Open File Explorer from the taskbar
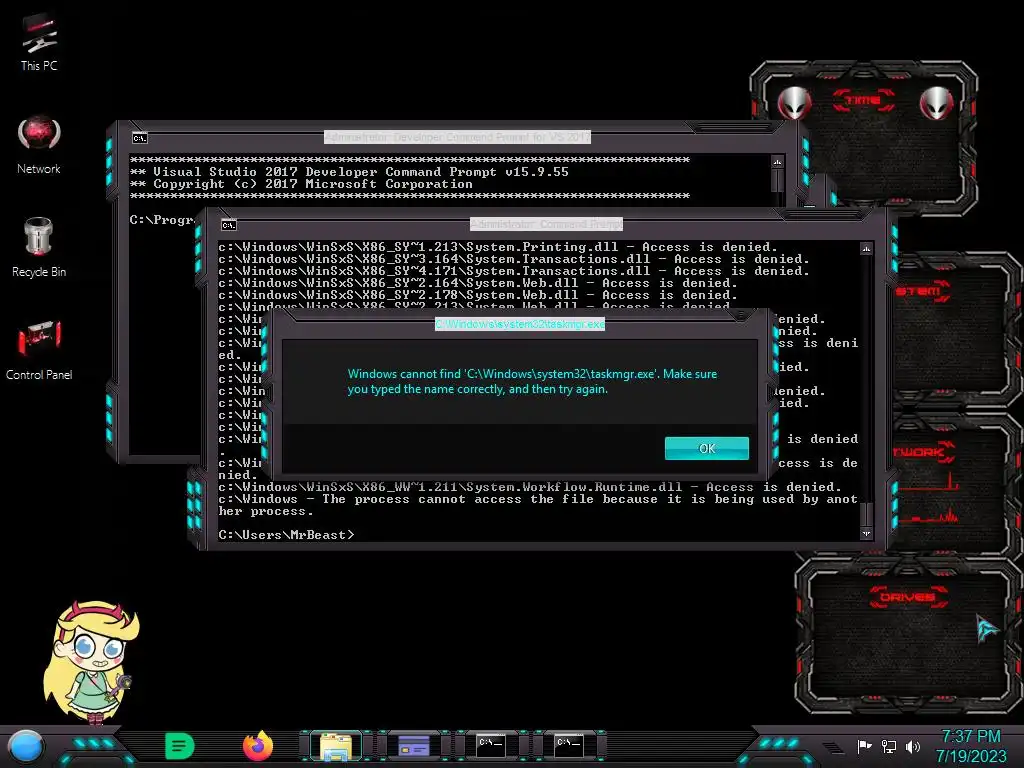 (336, 746)
